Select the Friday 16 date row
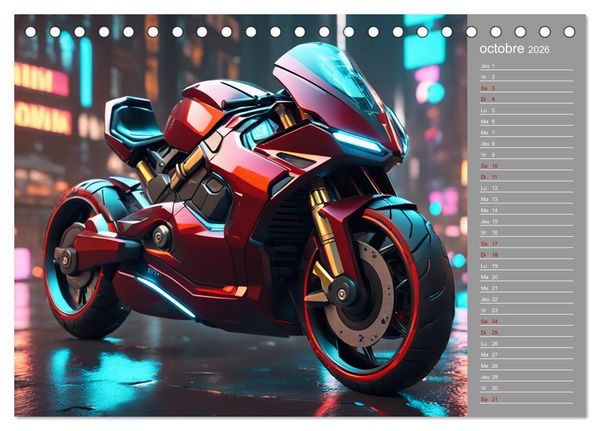This screenshot has width=600, height=431. pyautogui.click(x=527, y=232)
